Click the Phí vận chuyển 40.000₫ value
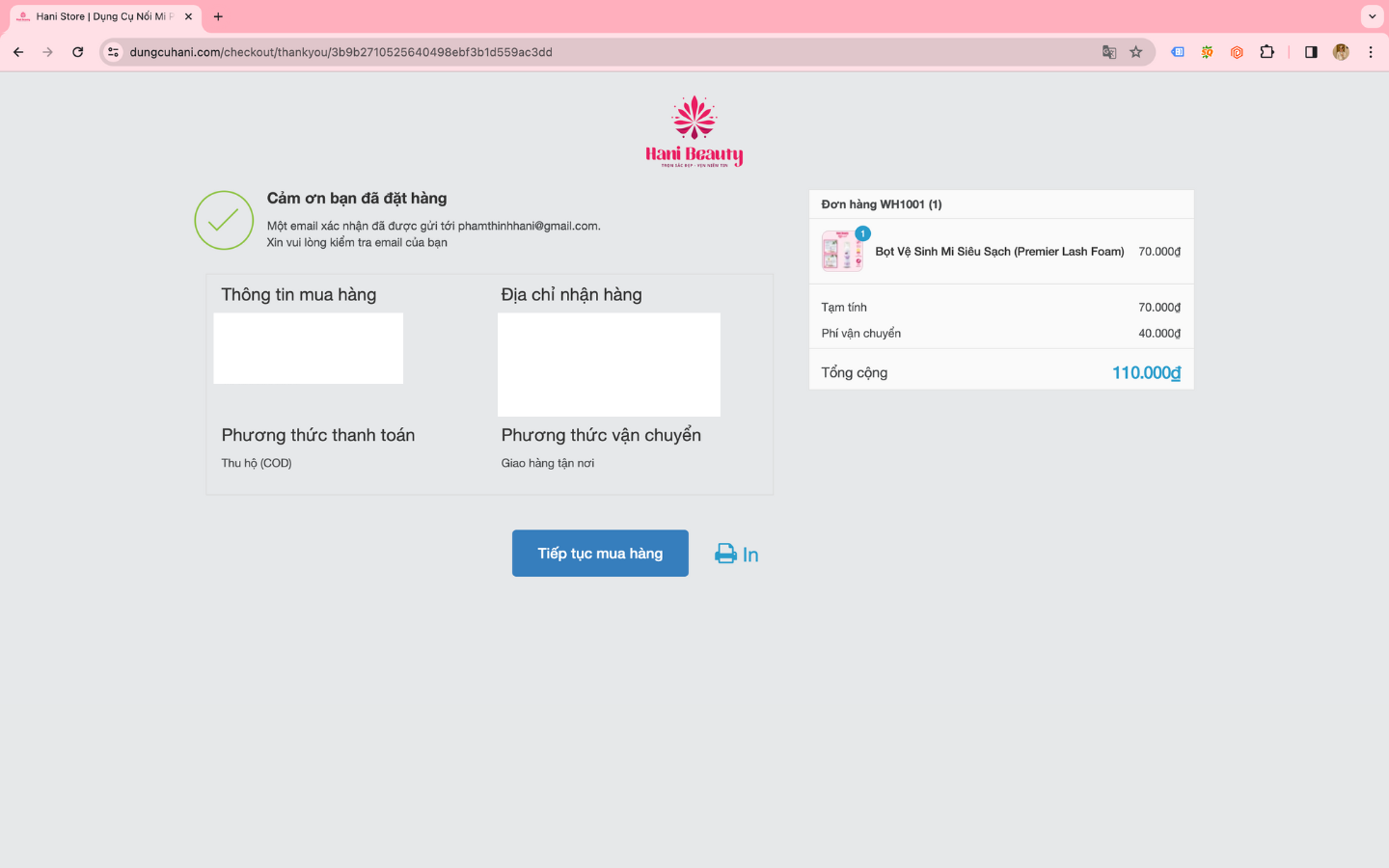1389x868 pixels. (x=1159, y=334)
